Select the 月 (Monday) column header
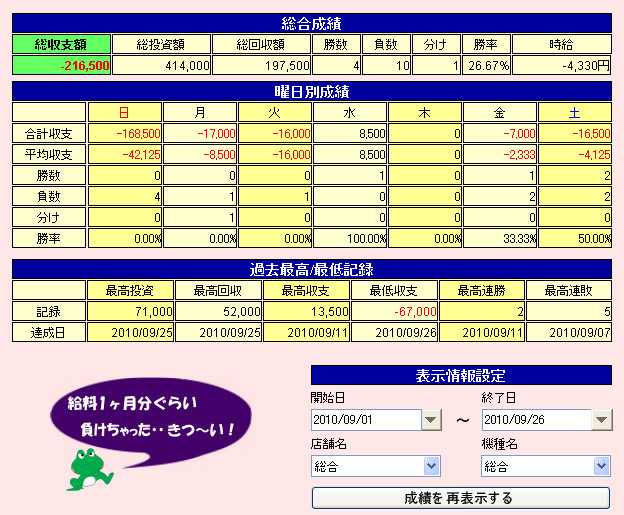The width and height of the screenshot is (624, 515). point(200,112)
